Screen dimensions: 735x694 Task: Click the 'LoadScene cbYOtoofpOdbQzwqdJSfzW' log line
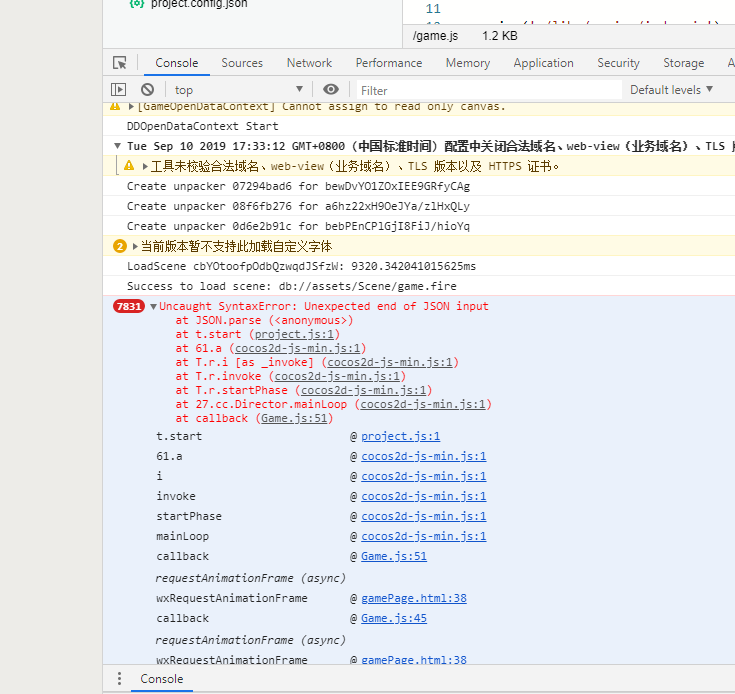(301, 266)
